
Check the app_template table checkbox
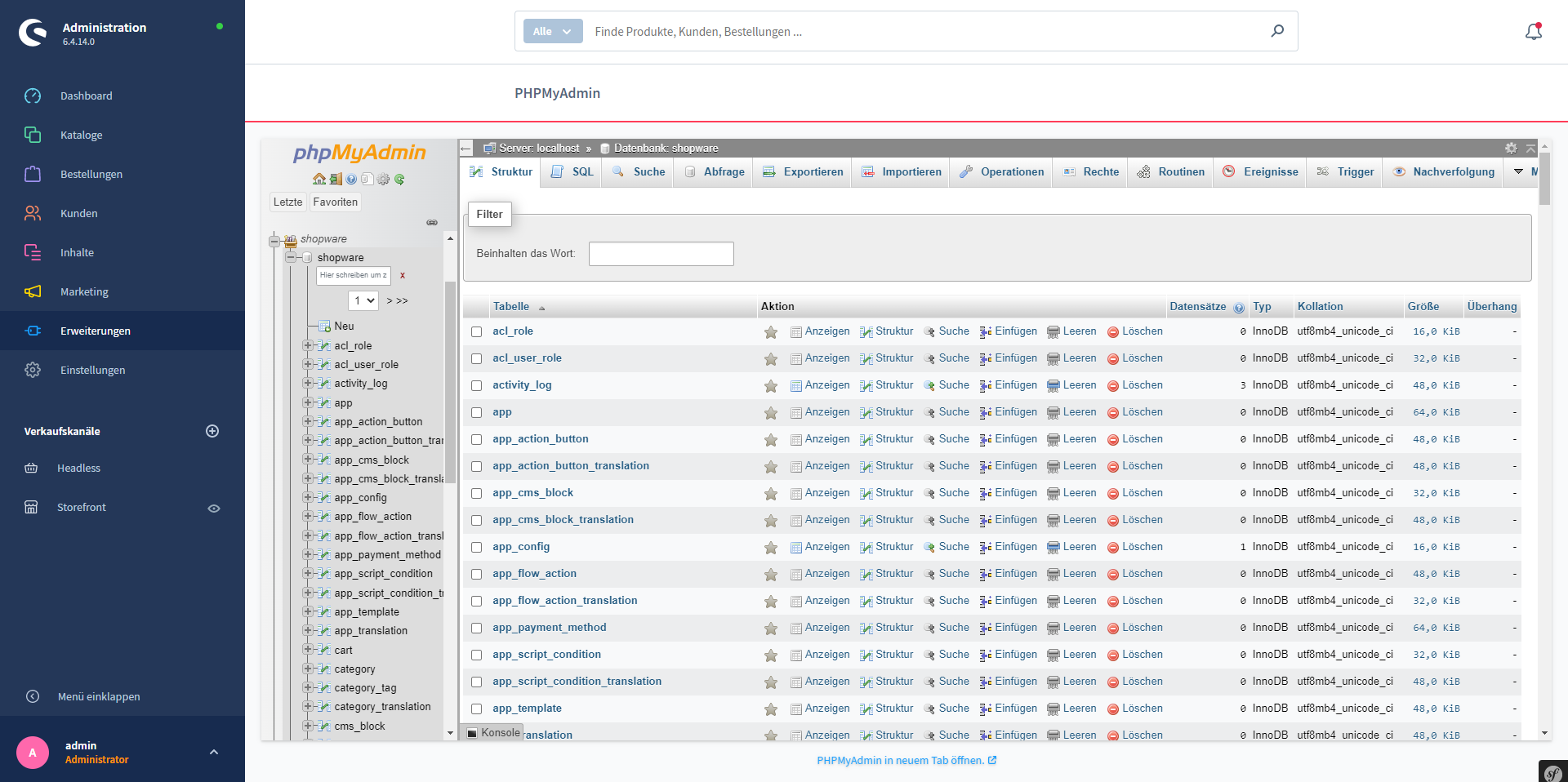476,709
